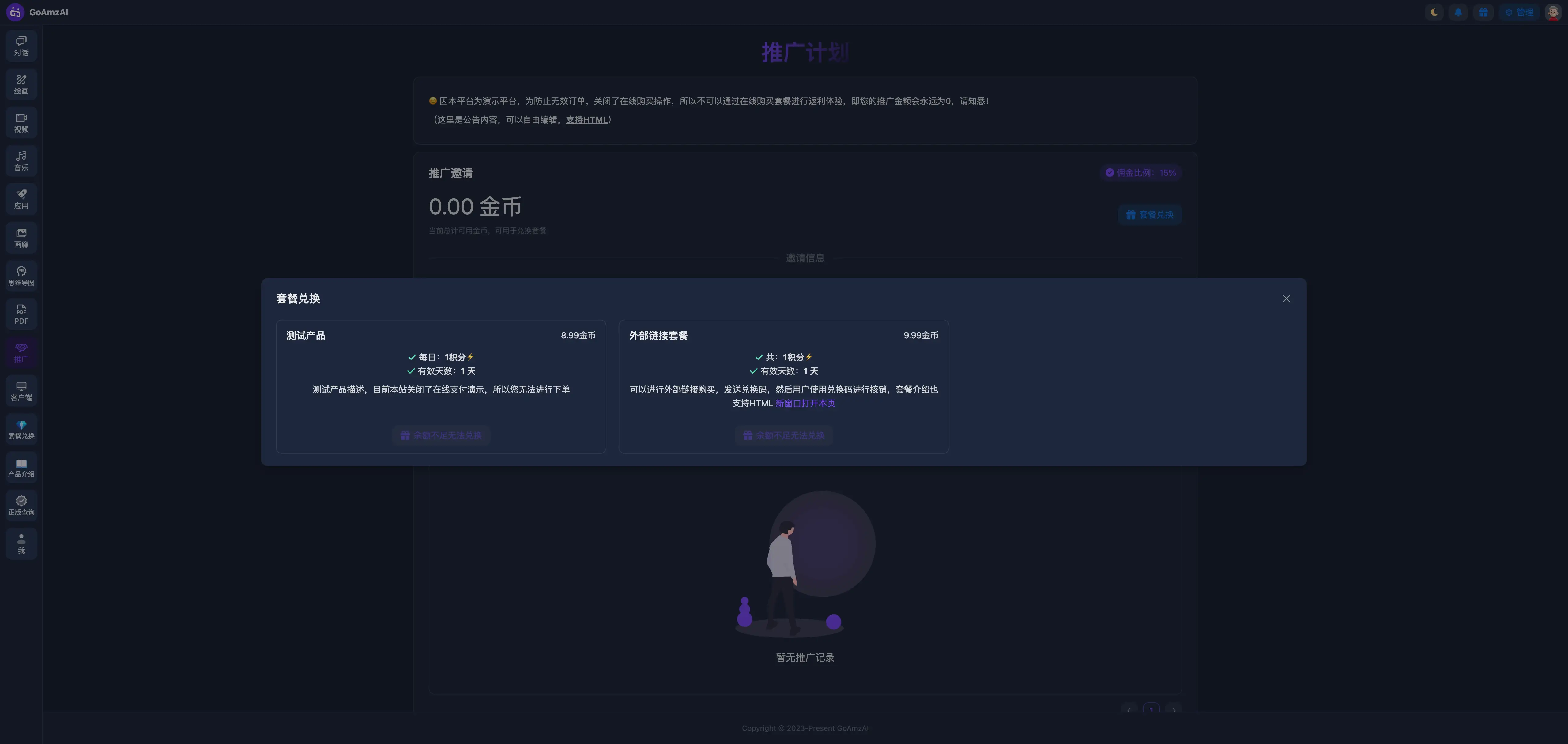Click the gift icon in top bar
Screen dimensions: 1568x744
pos(1483,12)
